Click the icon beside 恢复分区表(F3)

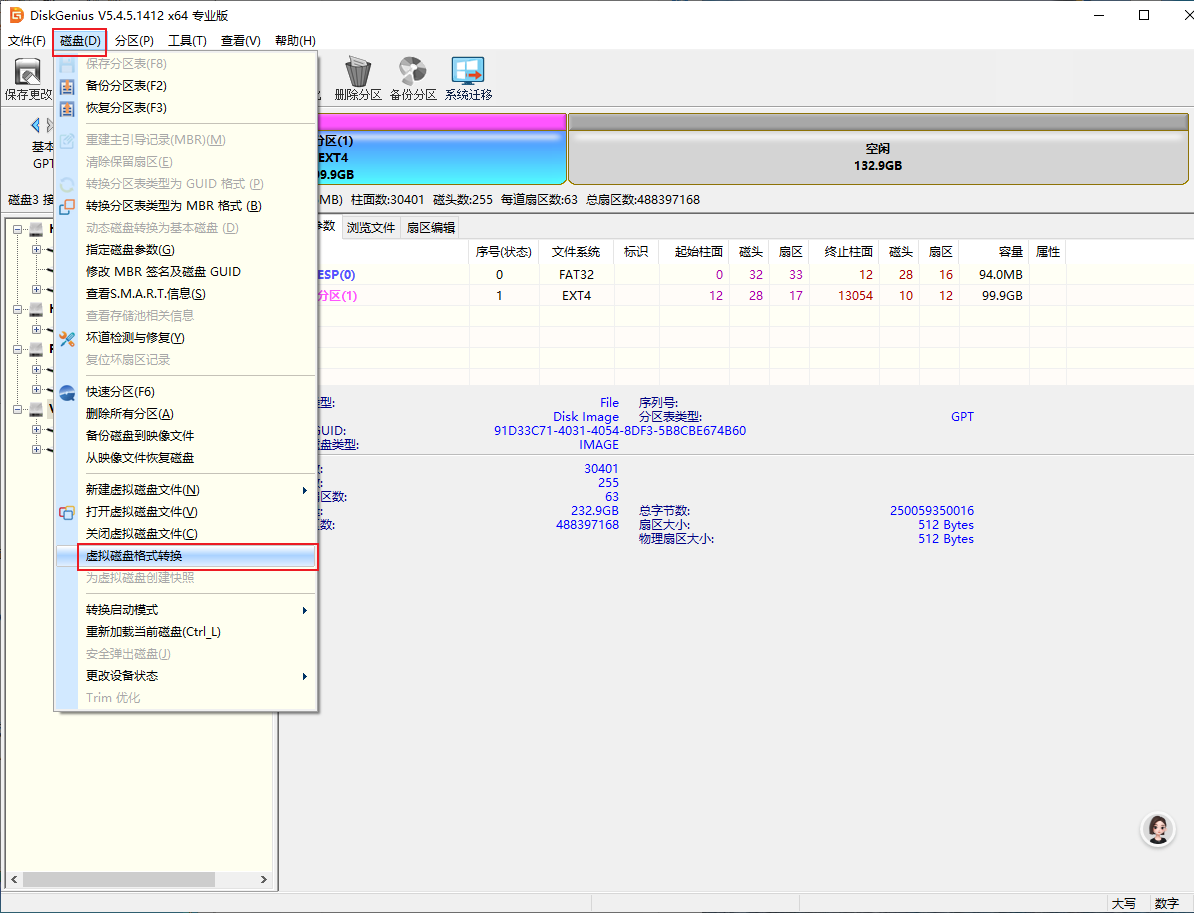[x=67, y=108]
